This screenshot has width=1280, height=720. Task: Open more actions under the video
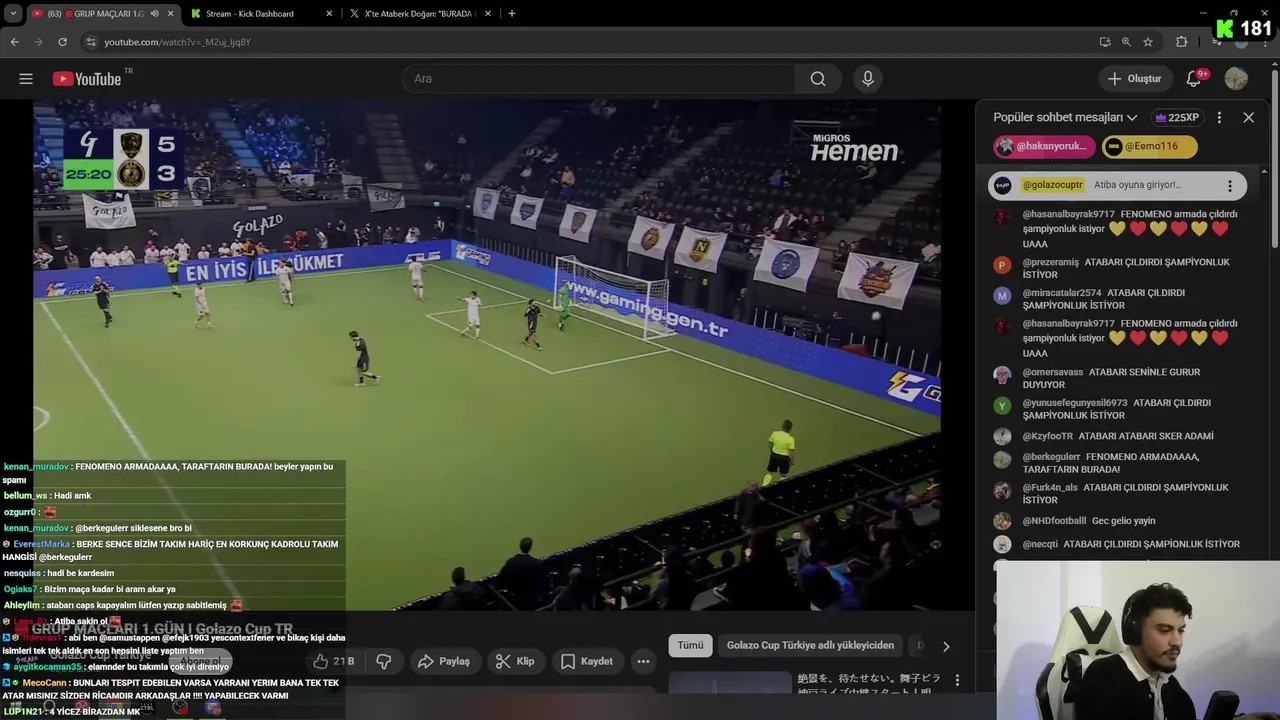(x=643, y=661)
